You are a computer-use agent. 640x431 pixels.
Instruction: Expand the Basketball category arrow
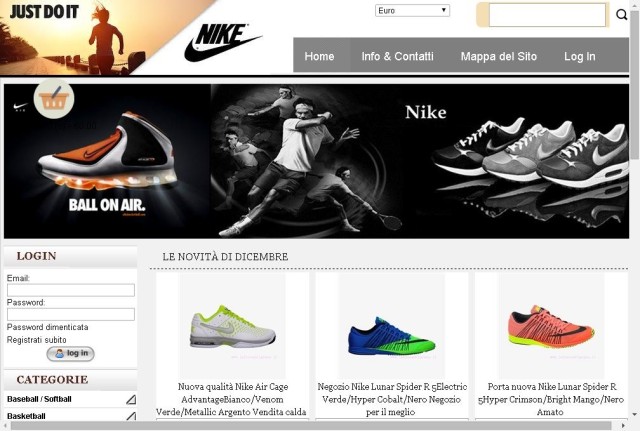coord(131,416)
